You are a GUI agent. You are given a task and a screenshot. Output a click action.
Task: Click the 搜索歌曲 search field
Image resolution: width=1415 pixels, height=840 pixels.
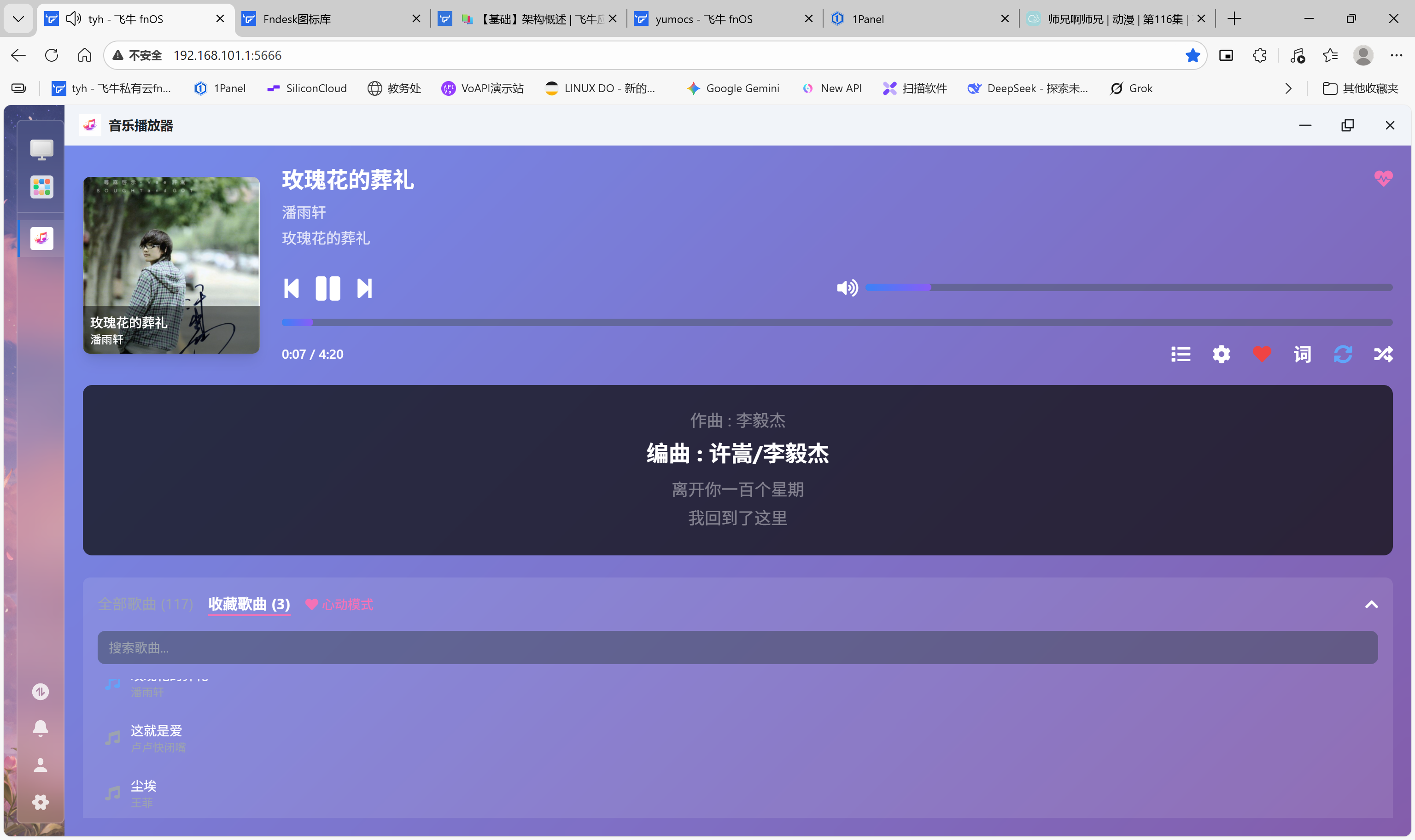click(x=737, y=647)
